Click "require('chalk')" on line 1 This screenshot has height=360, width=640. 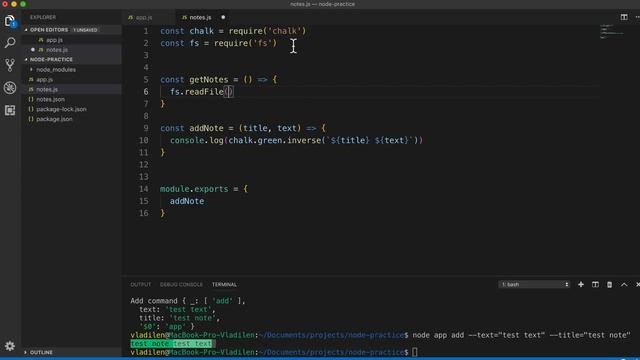267,31
